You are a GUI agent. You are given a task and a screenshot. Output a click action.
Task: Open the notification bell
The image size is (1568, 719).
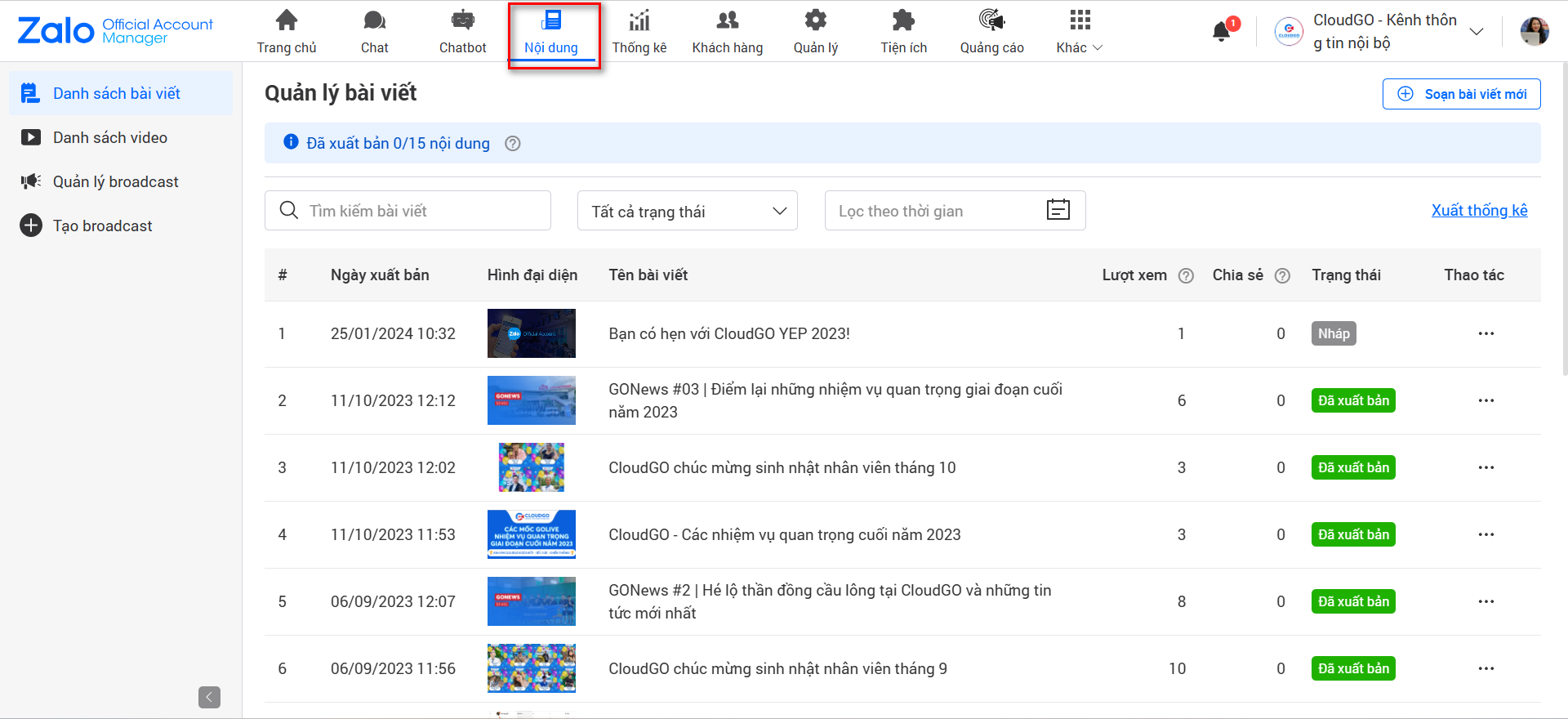coord(1222,32)
